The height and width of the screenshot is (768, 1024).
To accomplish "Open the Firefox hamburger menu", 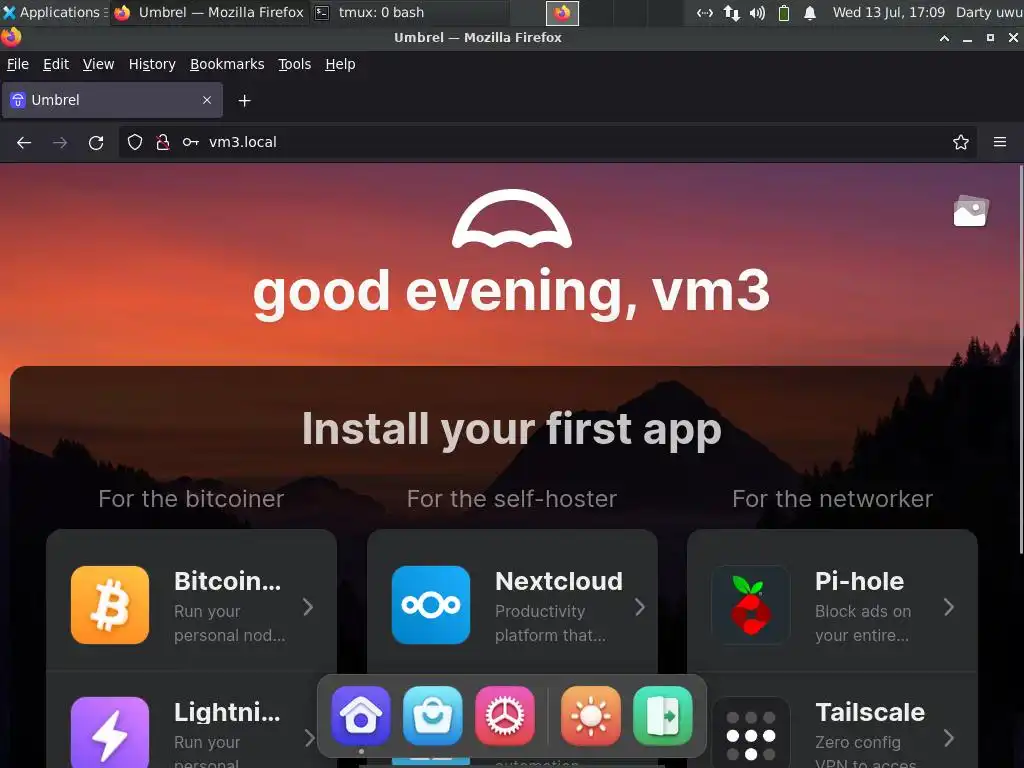I will [1000, 142].
